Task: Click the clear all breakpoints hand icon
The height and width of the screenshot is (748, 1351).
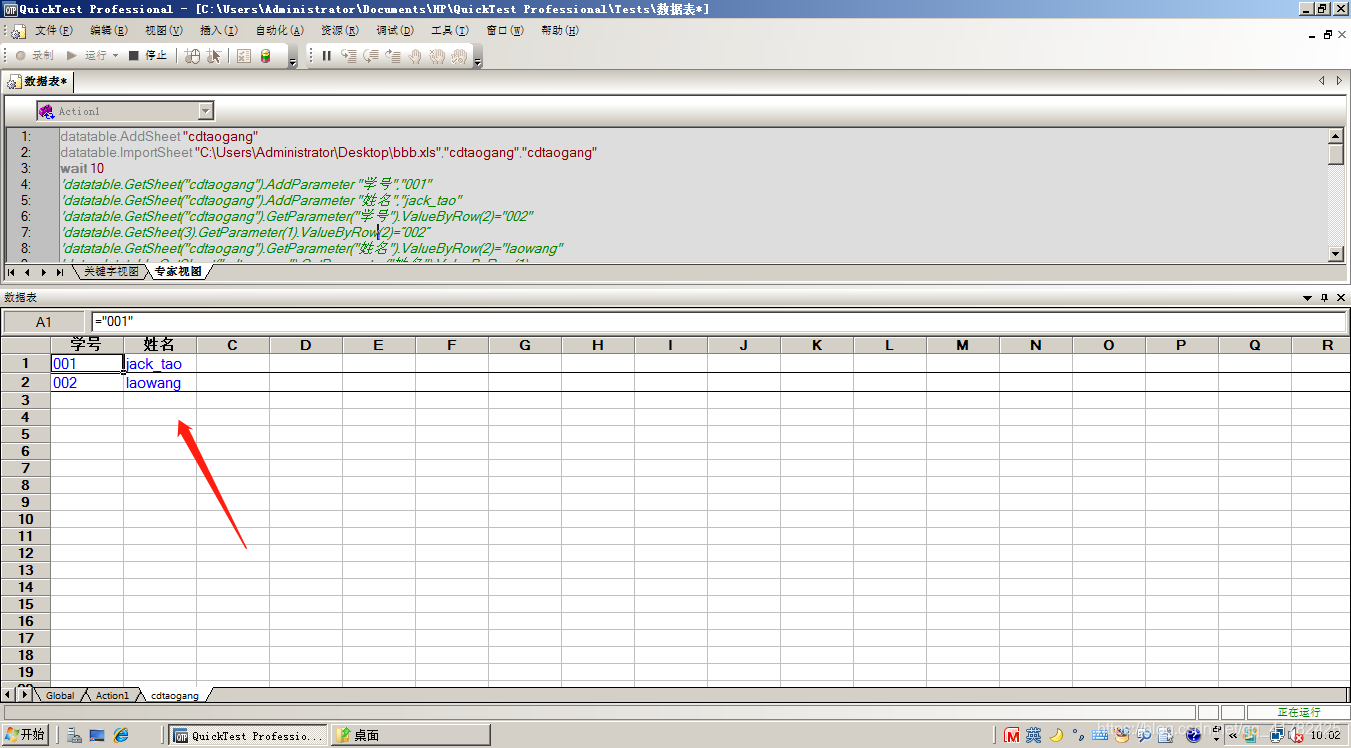Action: click(x=459, y=56)
